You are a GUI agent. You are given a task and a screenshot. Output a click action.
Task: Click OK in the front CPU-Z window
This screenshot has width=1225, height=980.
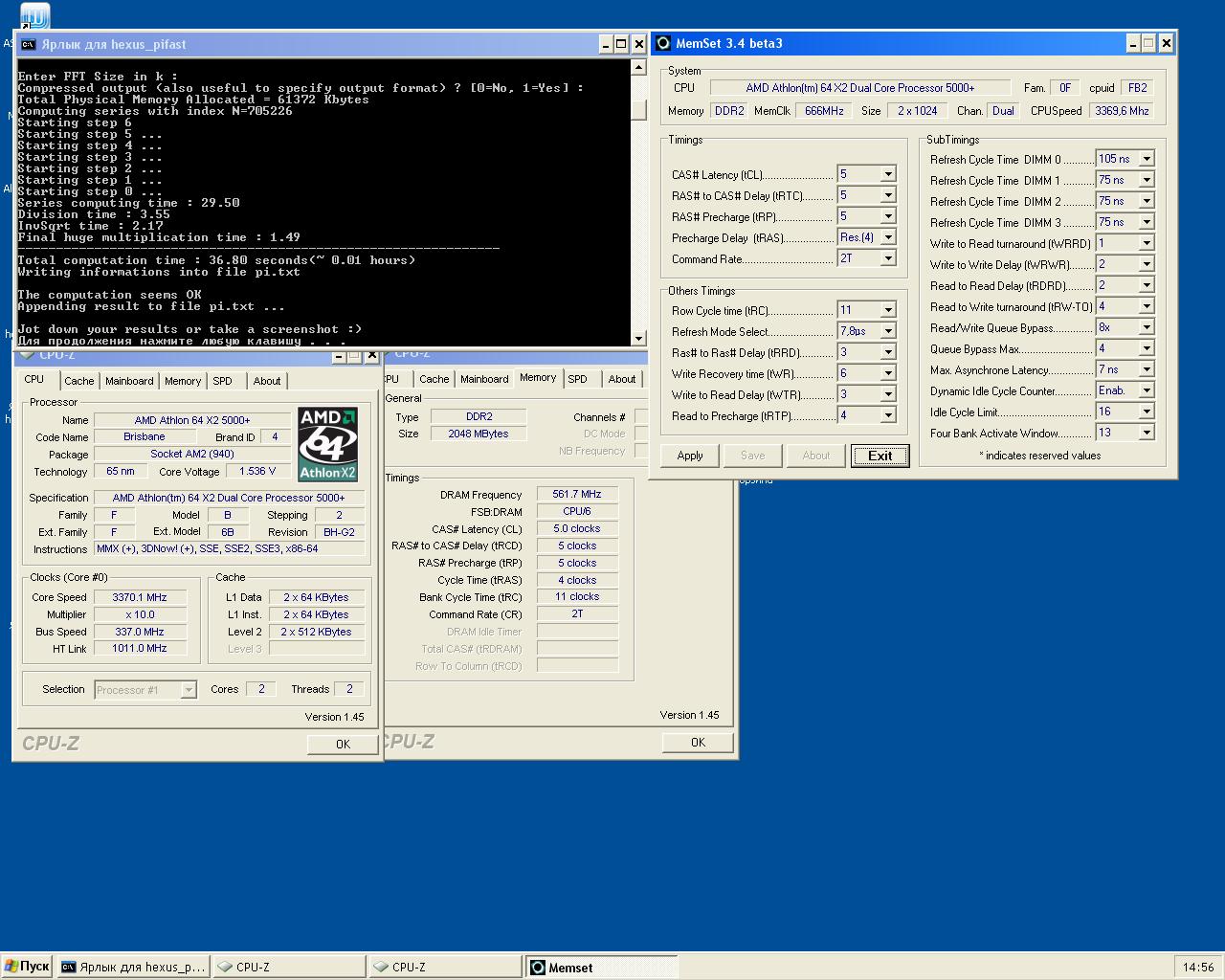point(343,744)
